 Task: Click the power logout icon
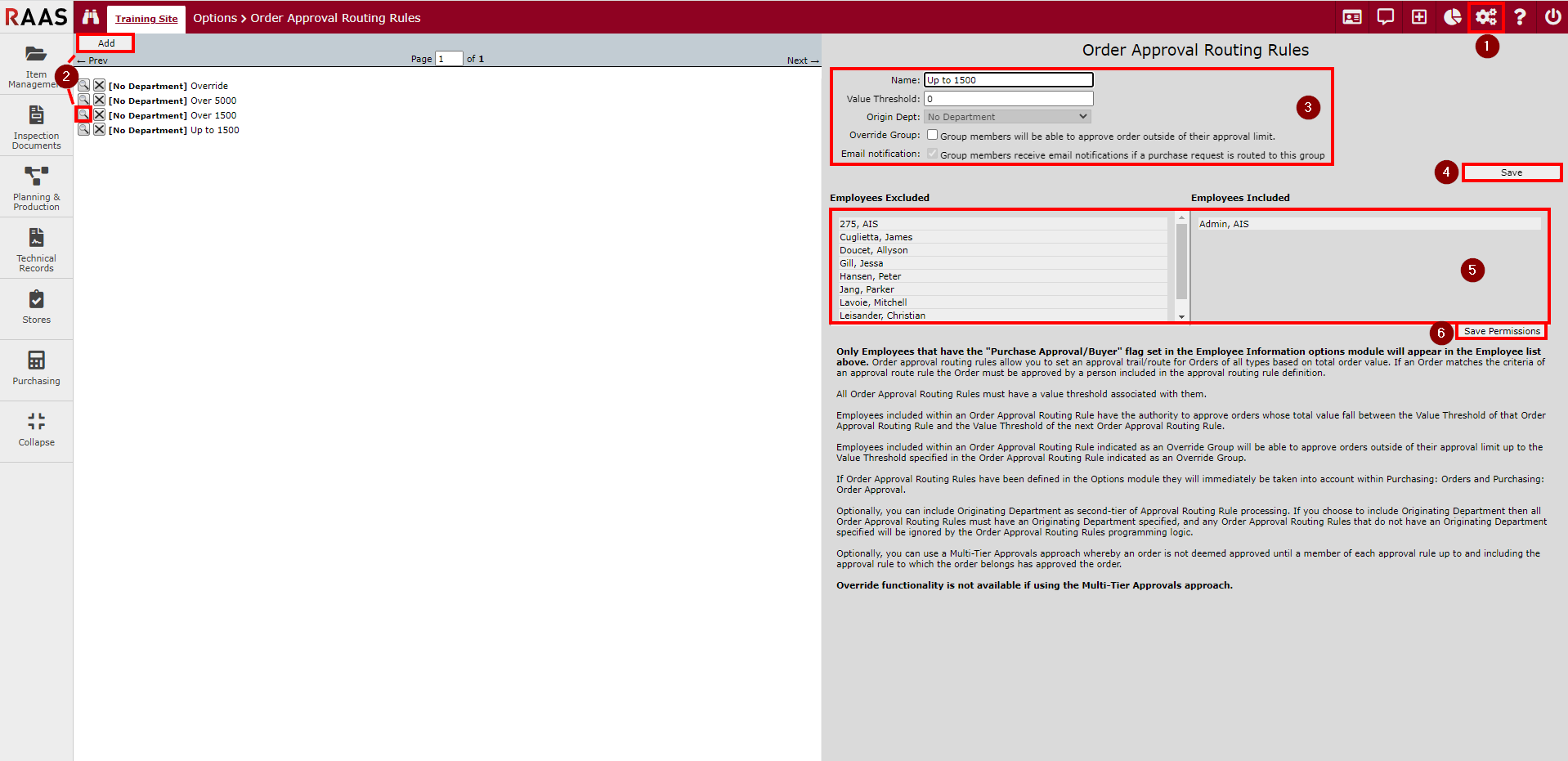1552,17
